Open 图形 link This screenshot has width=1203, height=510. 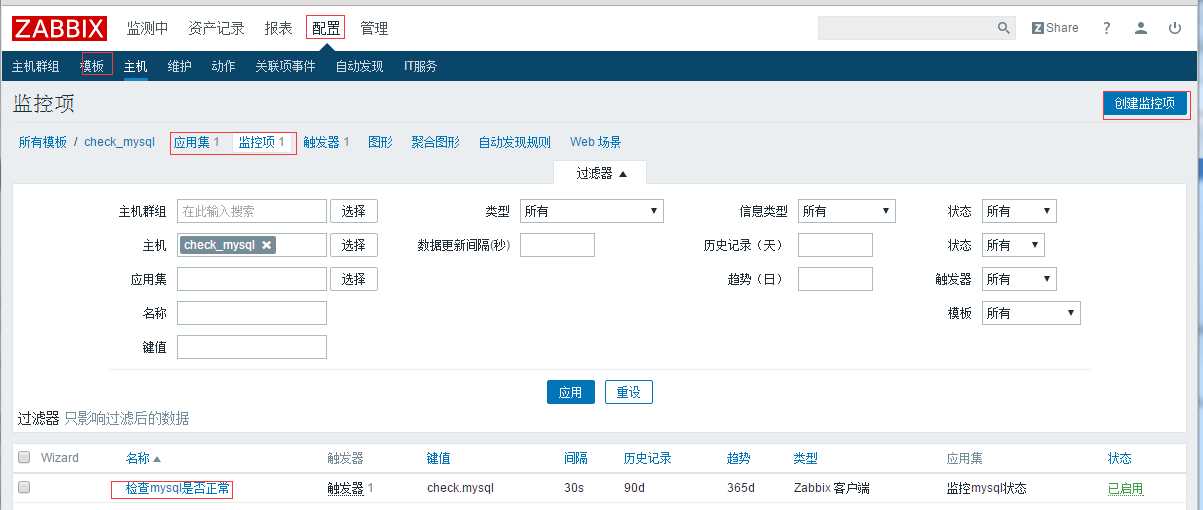380,143
